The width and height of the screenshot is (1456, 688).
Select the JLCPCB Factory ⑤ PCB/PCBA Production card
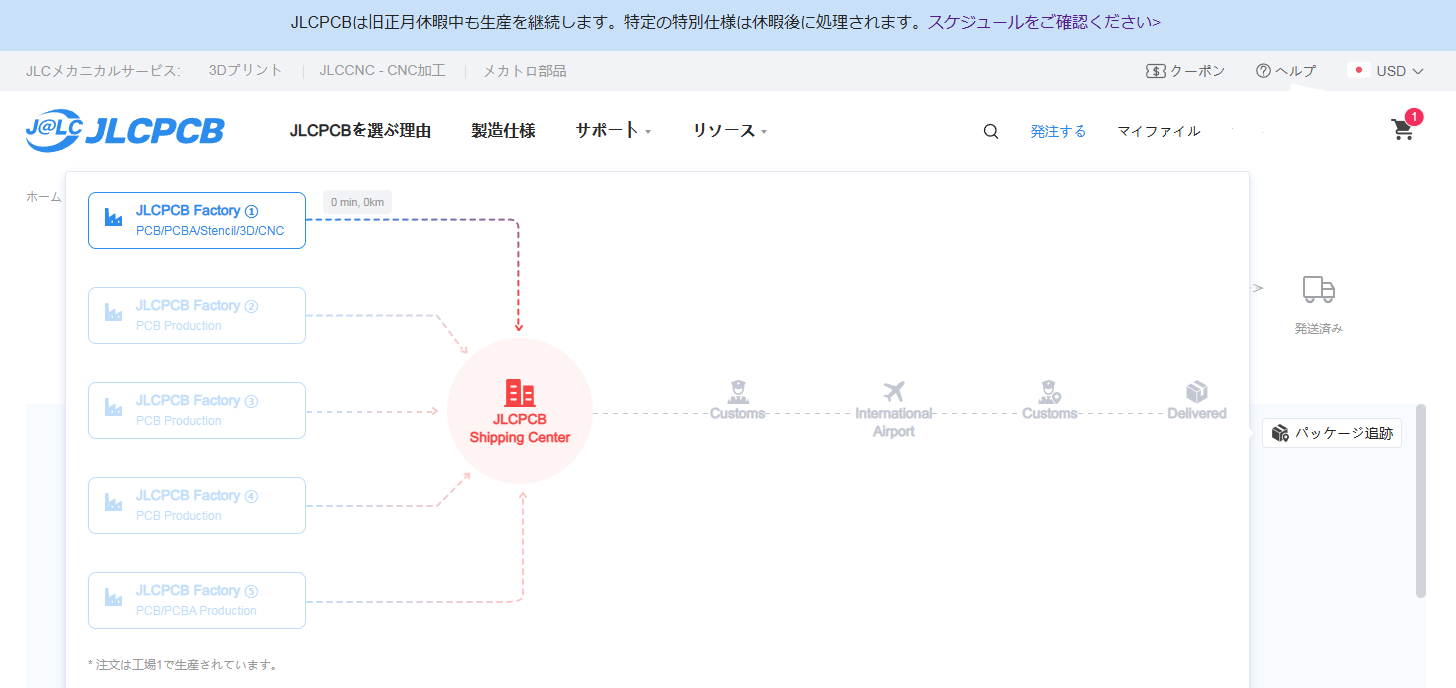pos(197,600)
